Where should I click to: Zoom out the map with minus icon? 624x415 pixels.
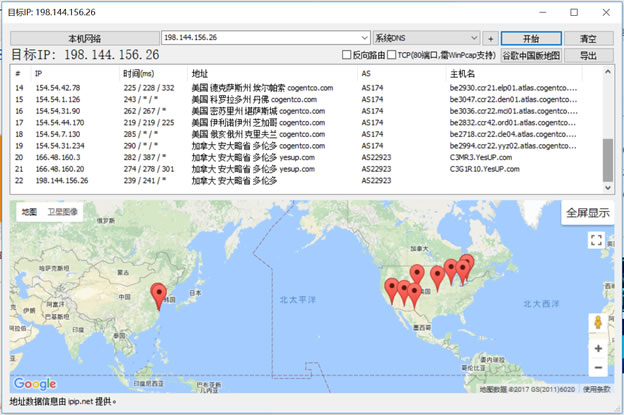[x=597, y=369]
